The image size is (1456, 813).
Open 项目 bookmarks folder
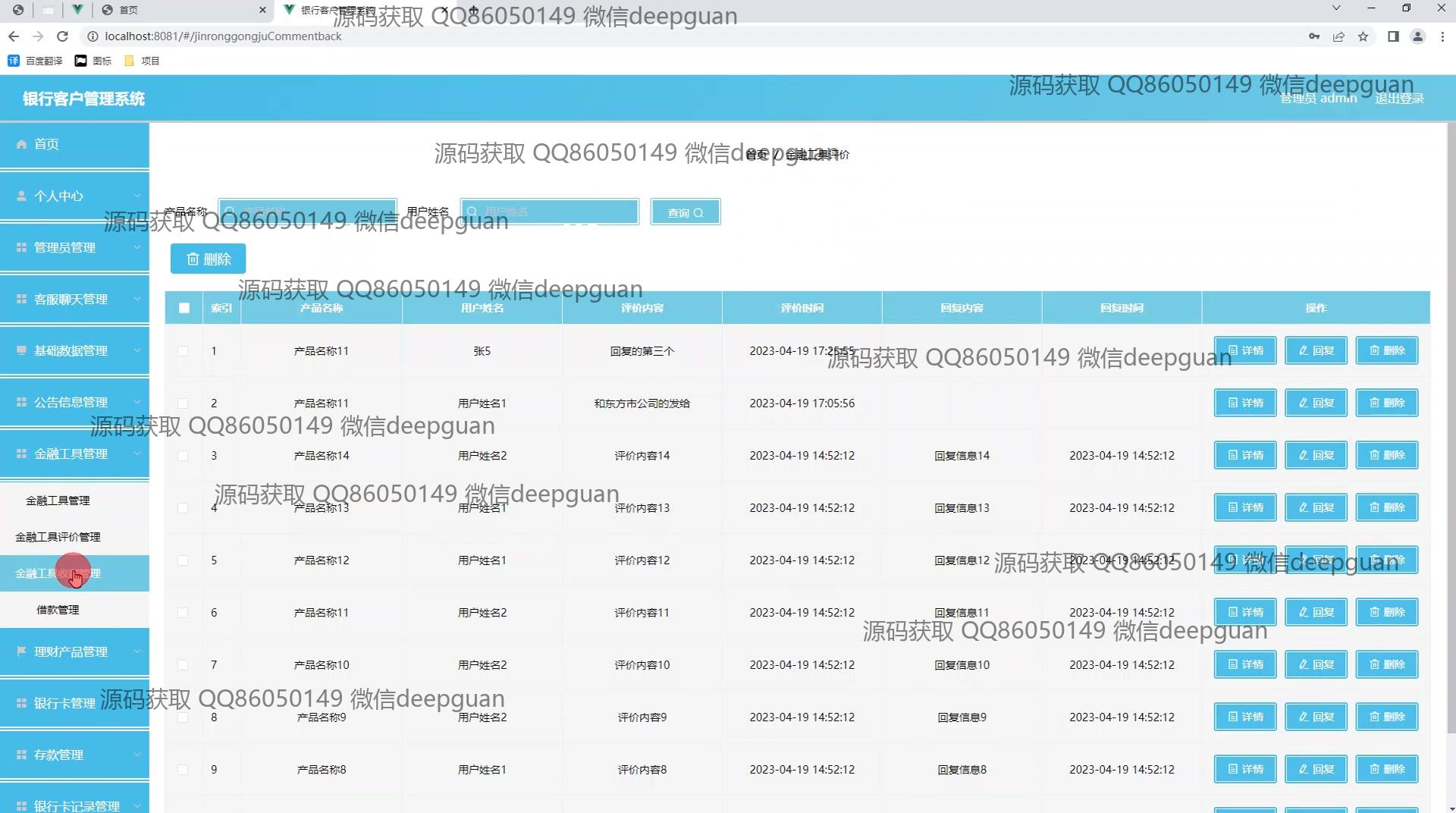(x=142, y=61)
